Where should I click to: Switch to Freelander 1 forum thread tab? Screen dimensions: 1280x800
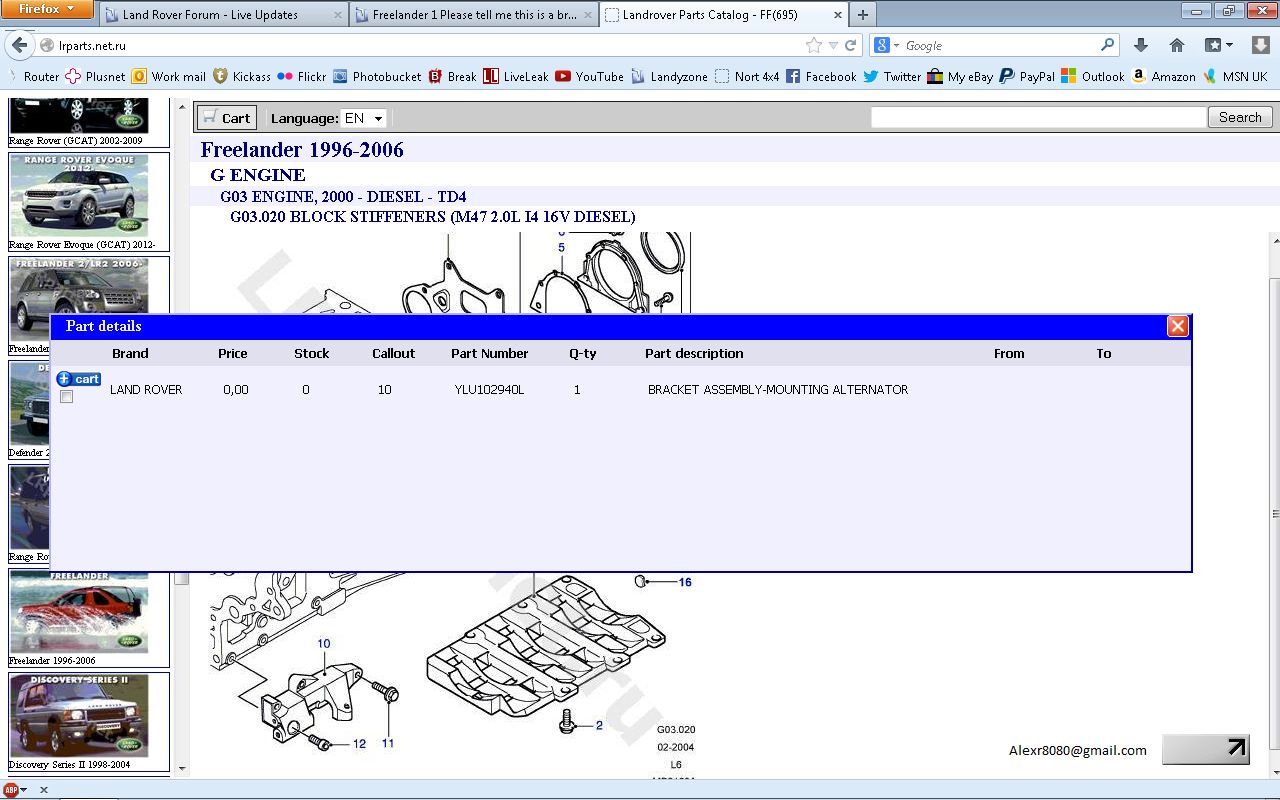tap(474, 15)
